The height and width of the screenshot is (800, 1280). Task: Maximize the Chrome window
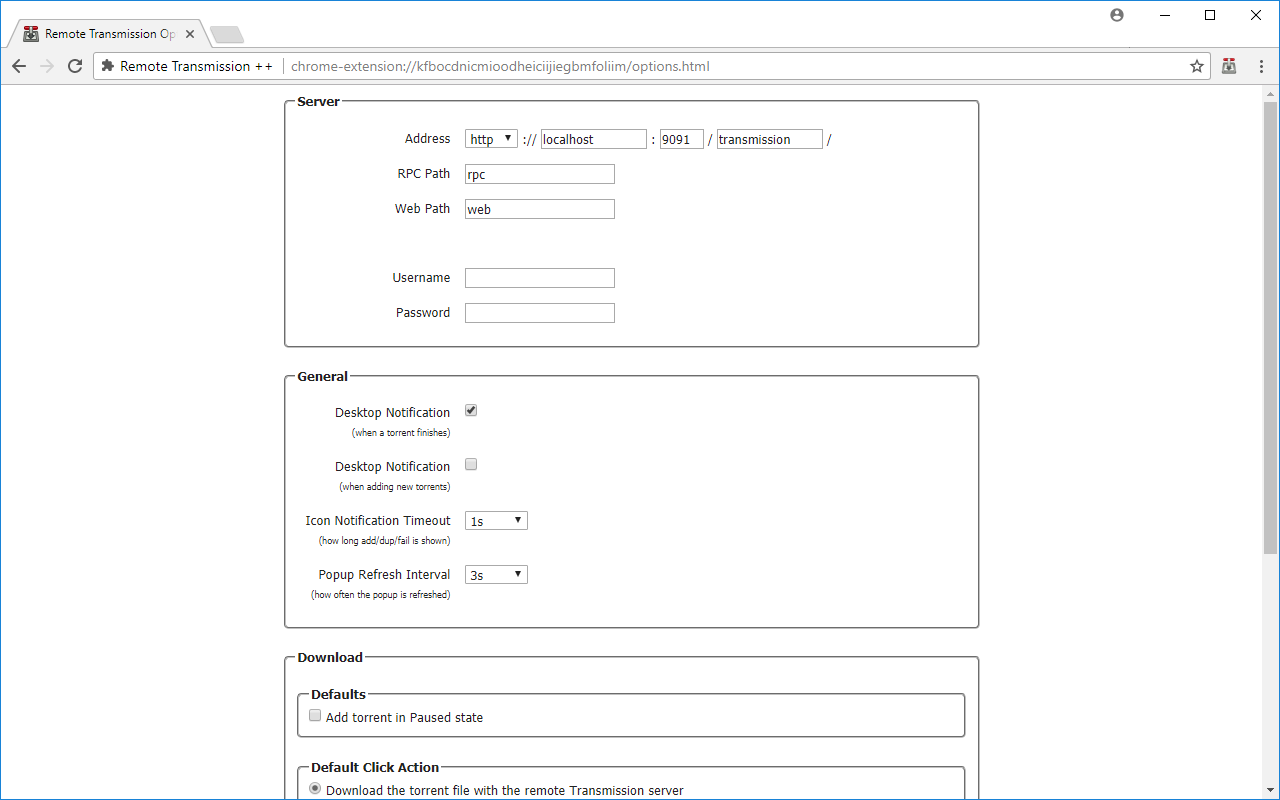tap(1210, 15)
